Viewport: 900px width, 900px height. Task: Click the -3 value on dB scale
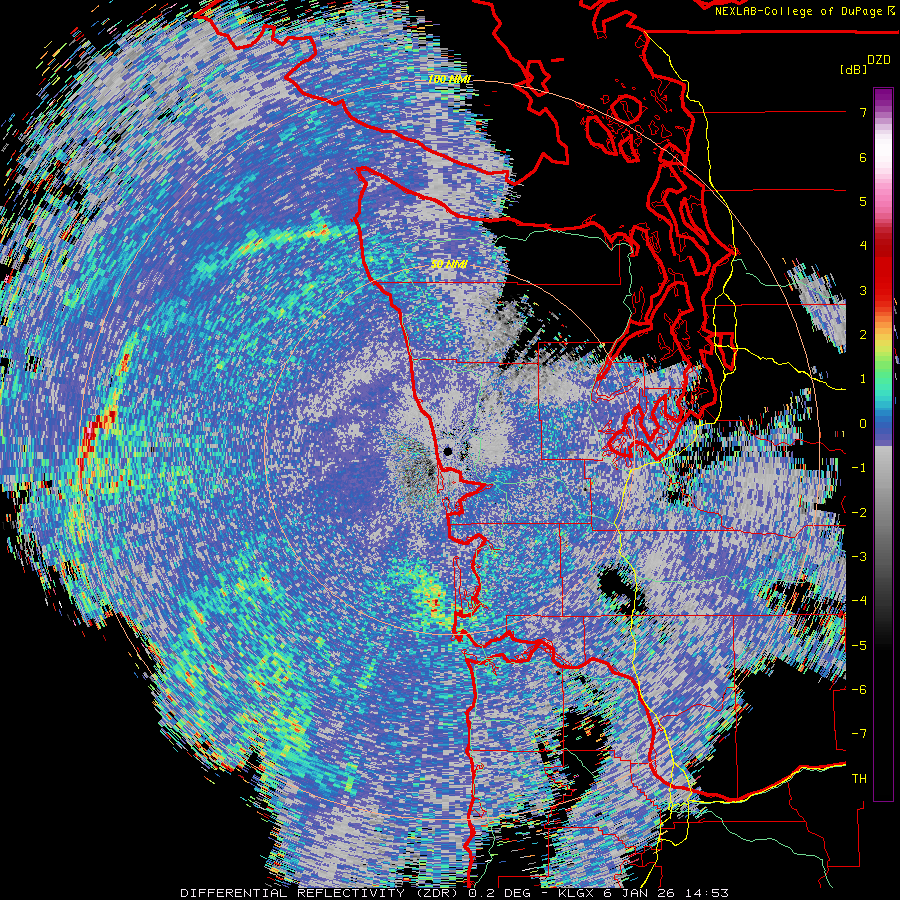tap(859, 556)
